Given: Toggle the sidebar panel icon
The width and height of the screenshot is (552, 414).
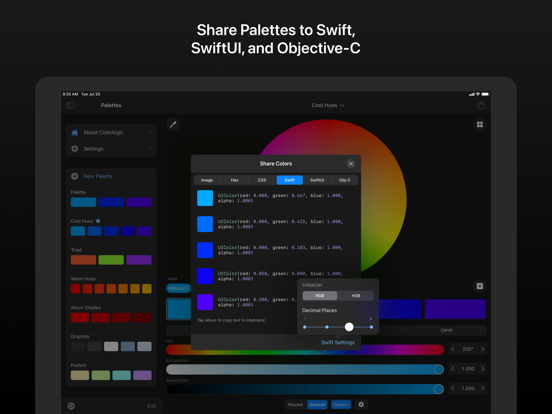Looking at the screenshot, I should pyautogui.click(x=70, y=105).
